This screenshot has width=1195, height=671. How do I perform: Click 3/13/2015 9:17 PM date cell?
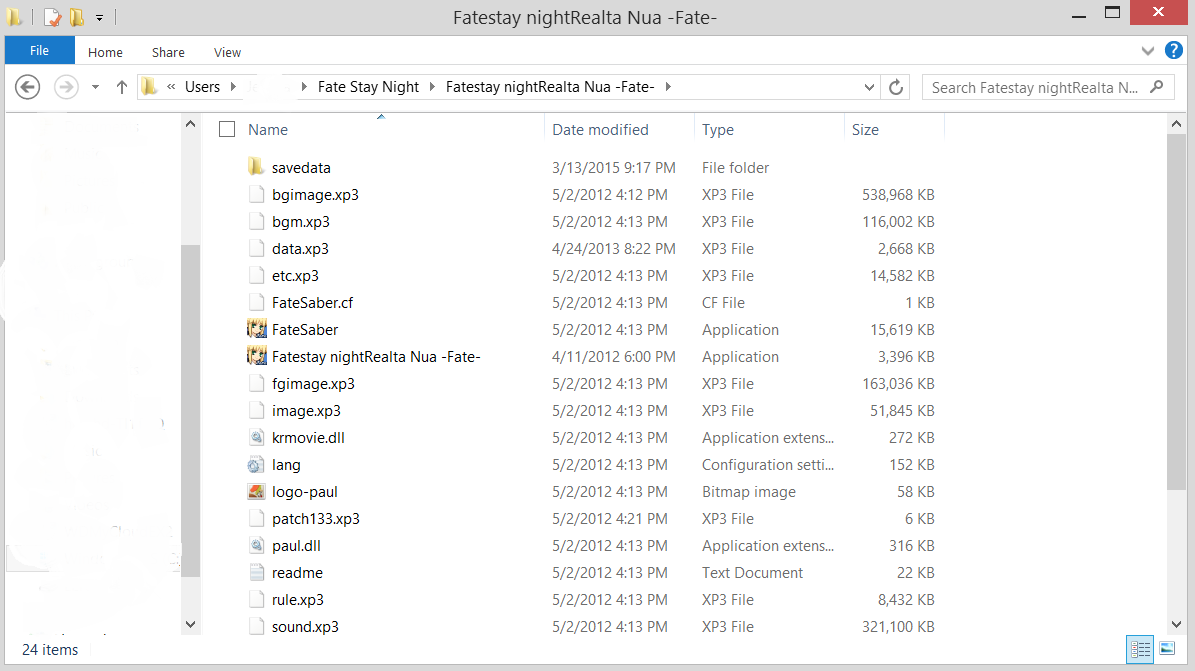614,167
